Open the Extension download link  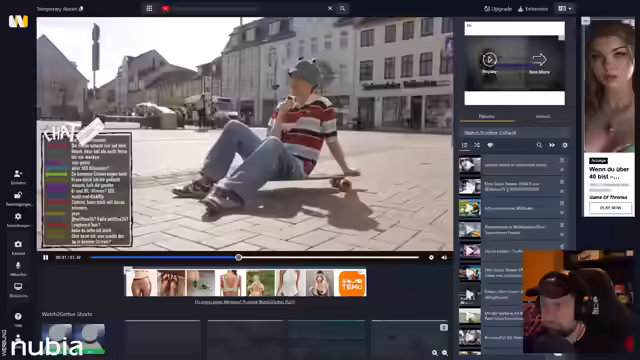[x=533, y=9]
